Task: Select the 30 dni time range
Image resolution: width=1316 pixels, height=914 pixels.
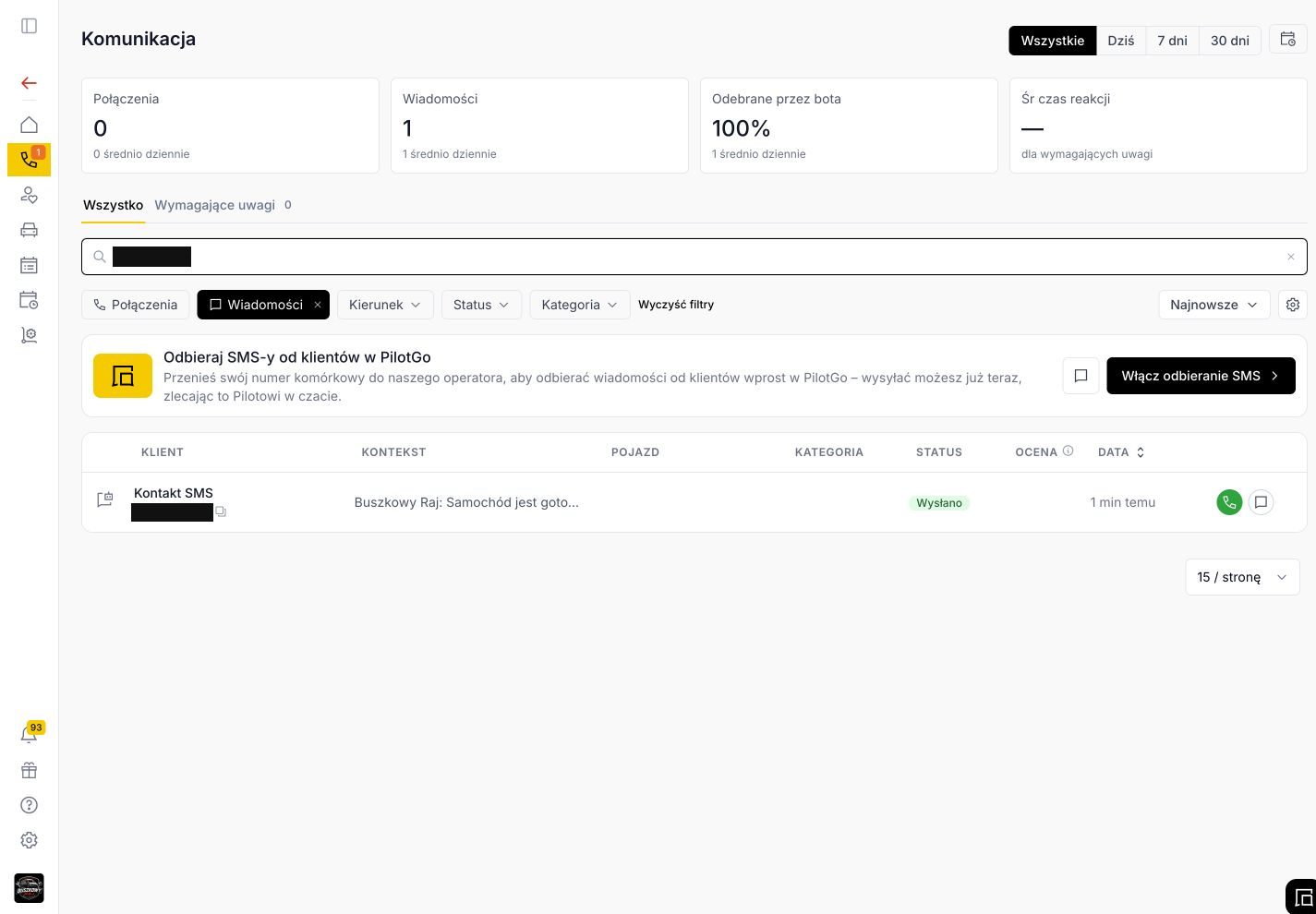Action: [x=1230, y=41]
